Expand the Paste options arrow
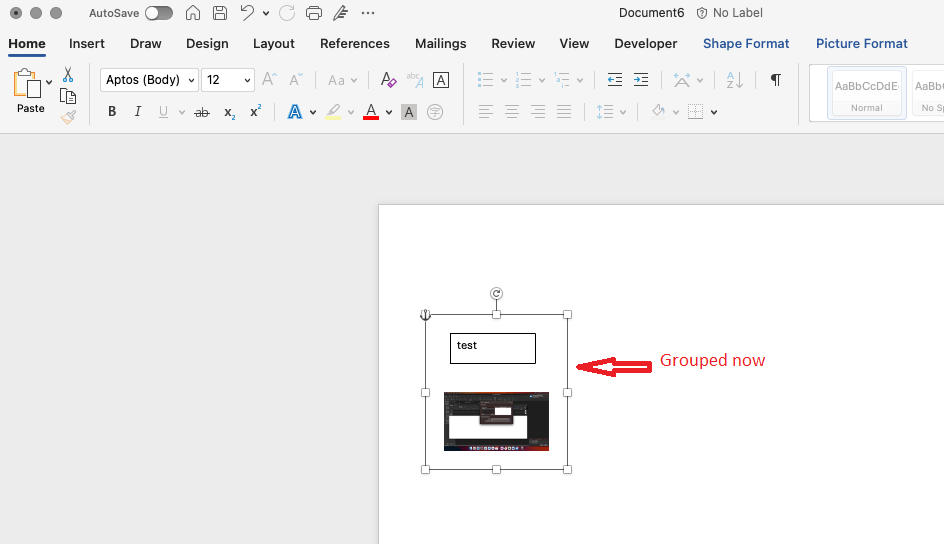The height and width of the screenshot is (544, 944). [49, 82]
